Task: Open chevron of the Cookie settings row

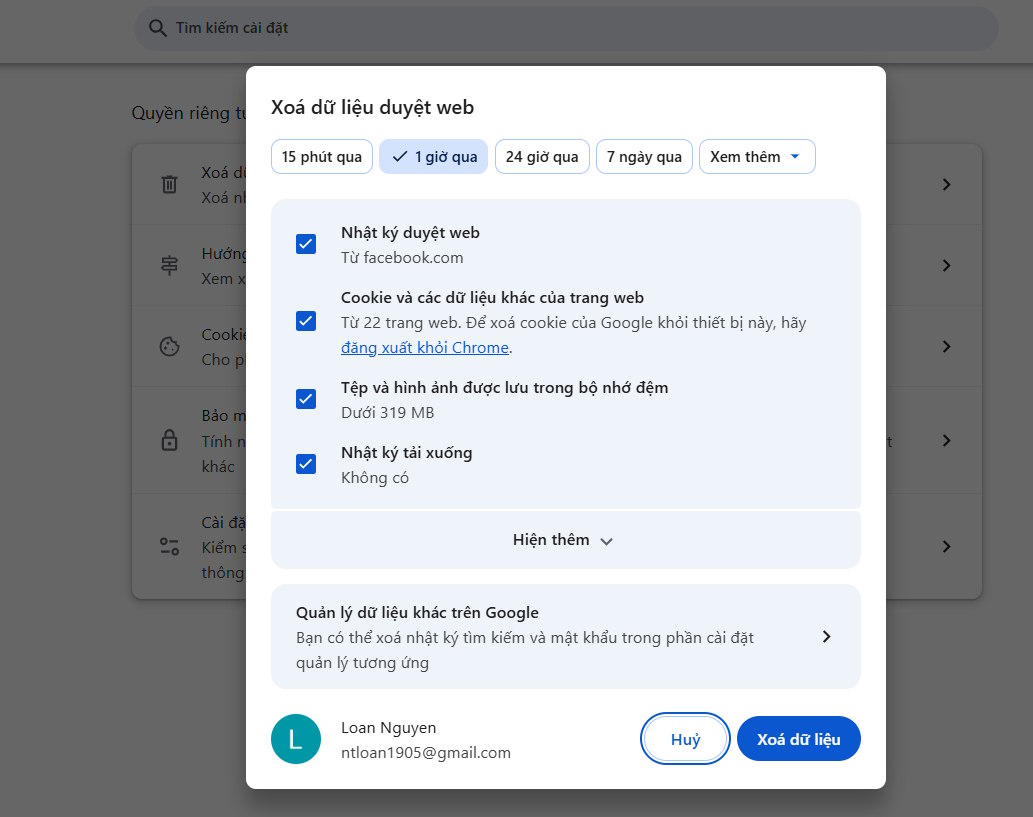Action: [947, 347]
